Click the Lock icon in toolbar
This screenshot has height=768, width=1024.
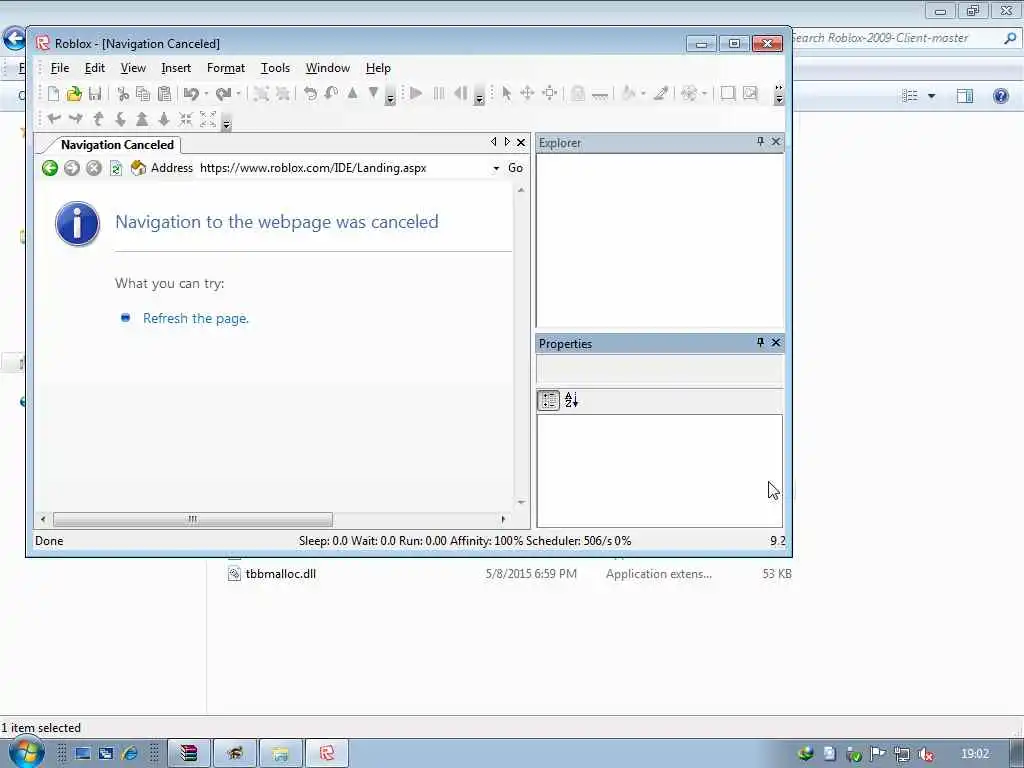coord(577,93)
